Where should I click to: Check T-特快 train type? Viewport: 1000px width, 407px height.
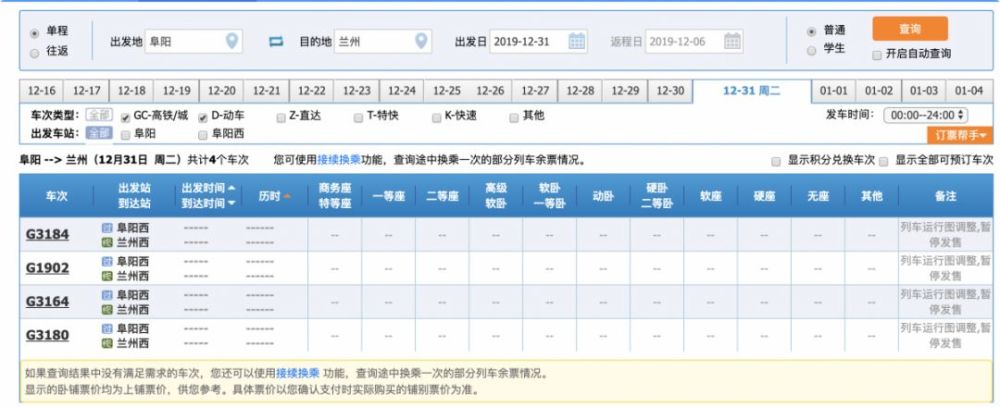coord(359,117)
